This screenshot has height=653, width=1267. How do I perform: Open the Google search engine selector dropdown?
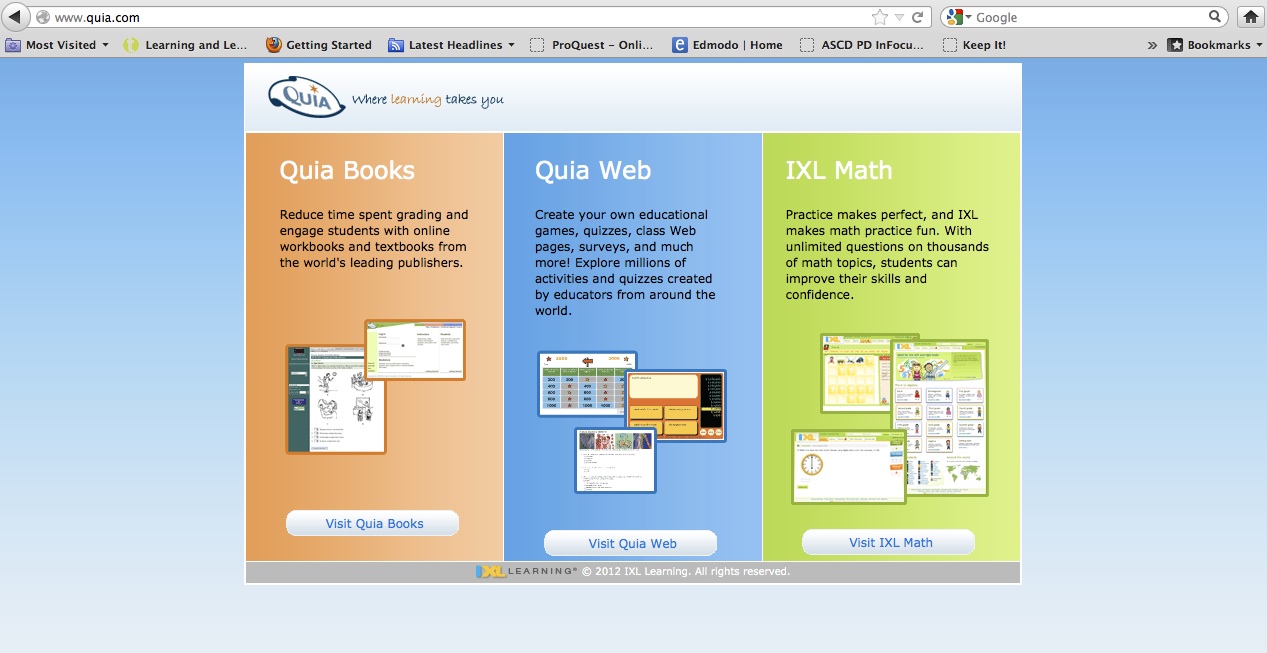pos(959,17)
